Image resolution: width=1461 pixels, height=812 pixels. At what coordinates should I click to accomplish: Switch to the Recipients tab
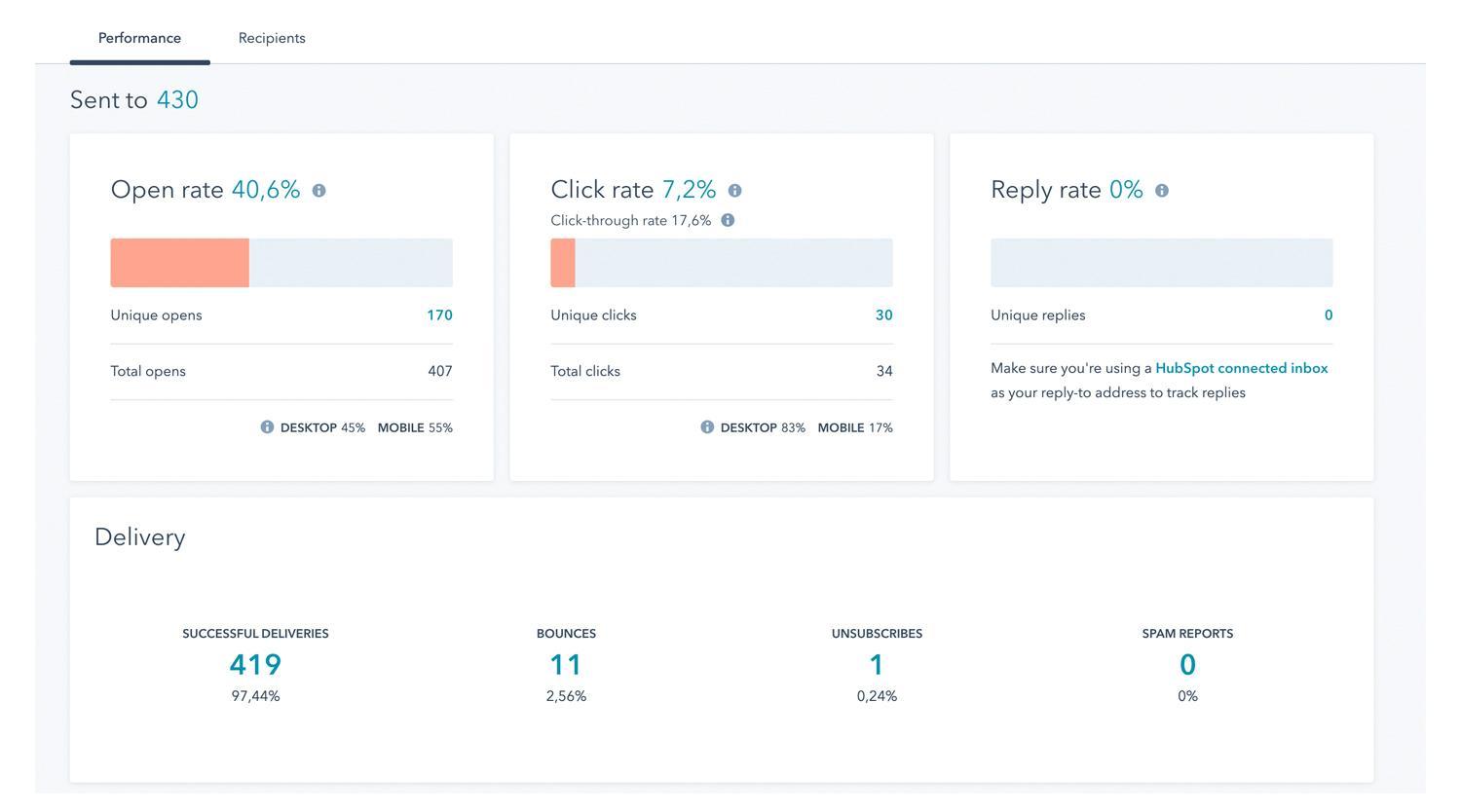pyautogui.click(x=272, y=38)
